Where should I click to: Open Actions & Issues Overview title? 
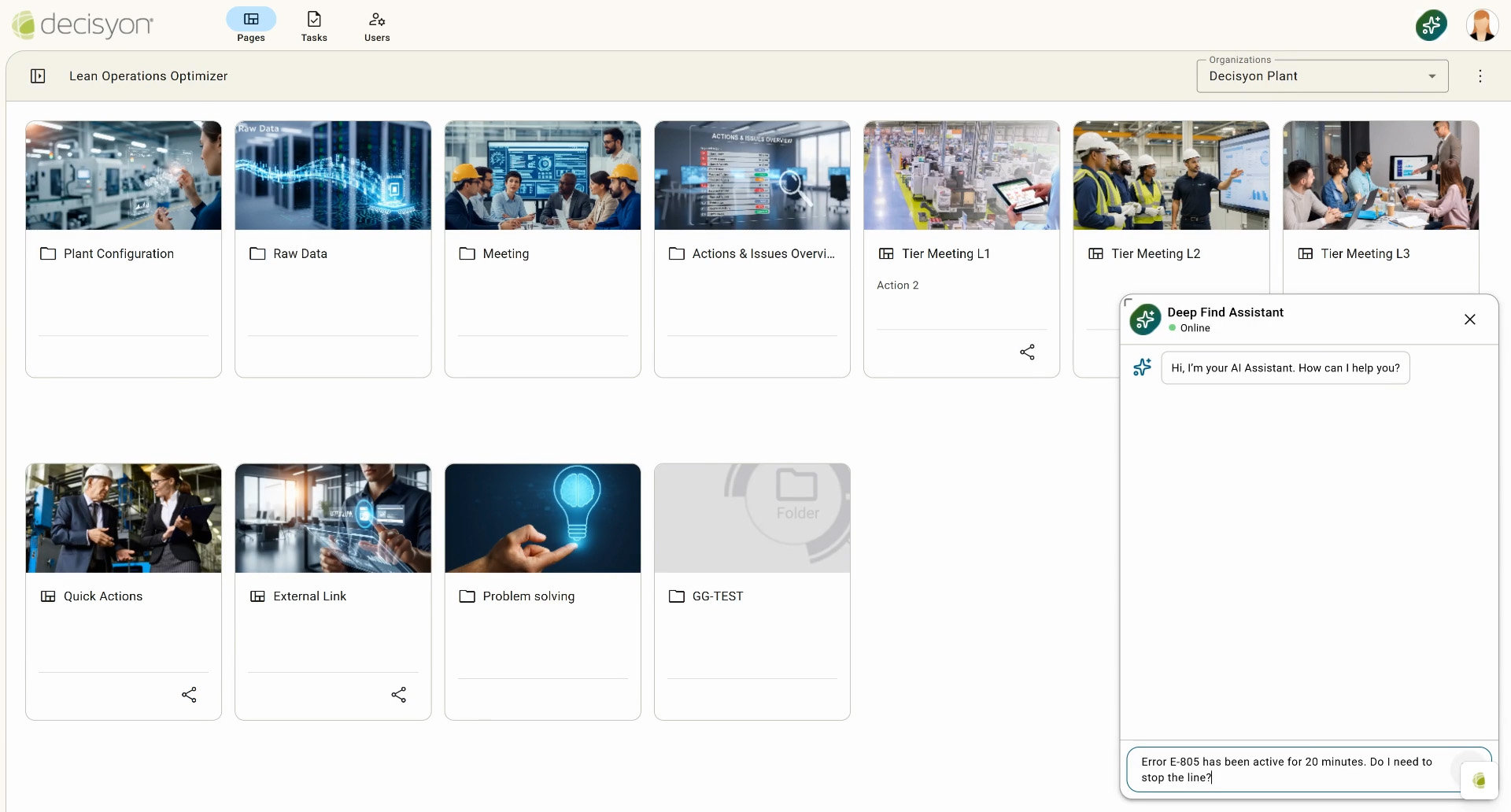click(x=763, y=253)
